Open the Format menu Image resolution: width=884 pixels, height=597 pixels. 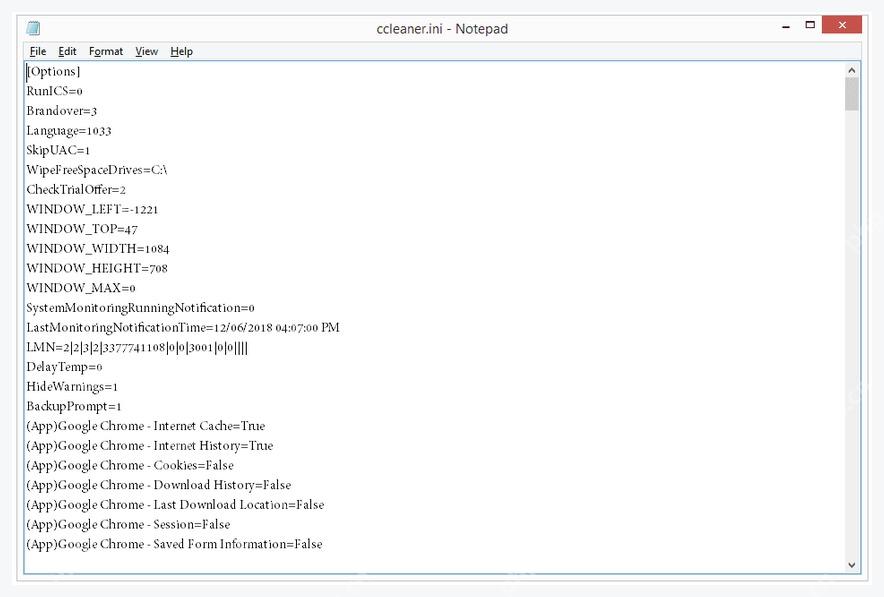(106, 51)
